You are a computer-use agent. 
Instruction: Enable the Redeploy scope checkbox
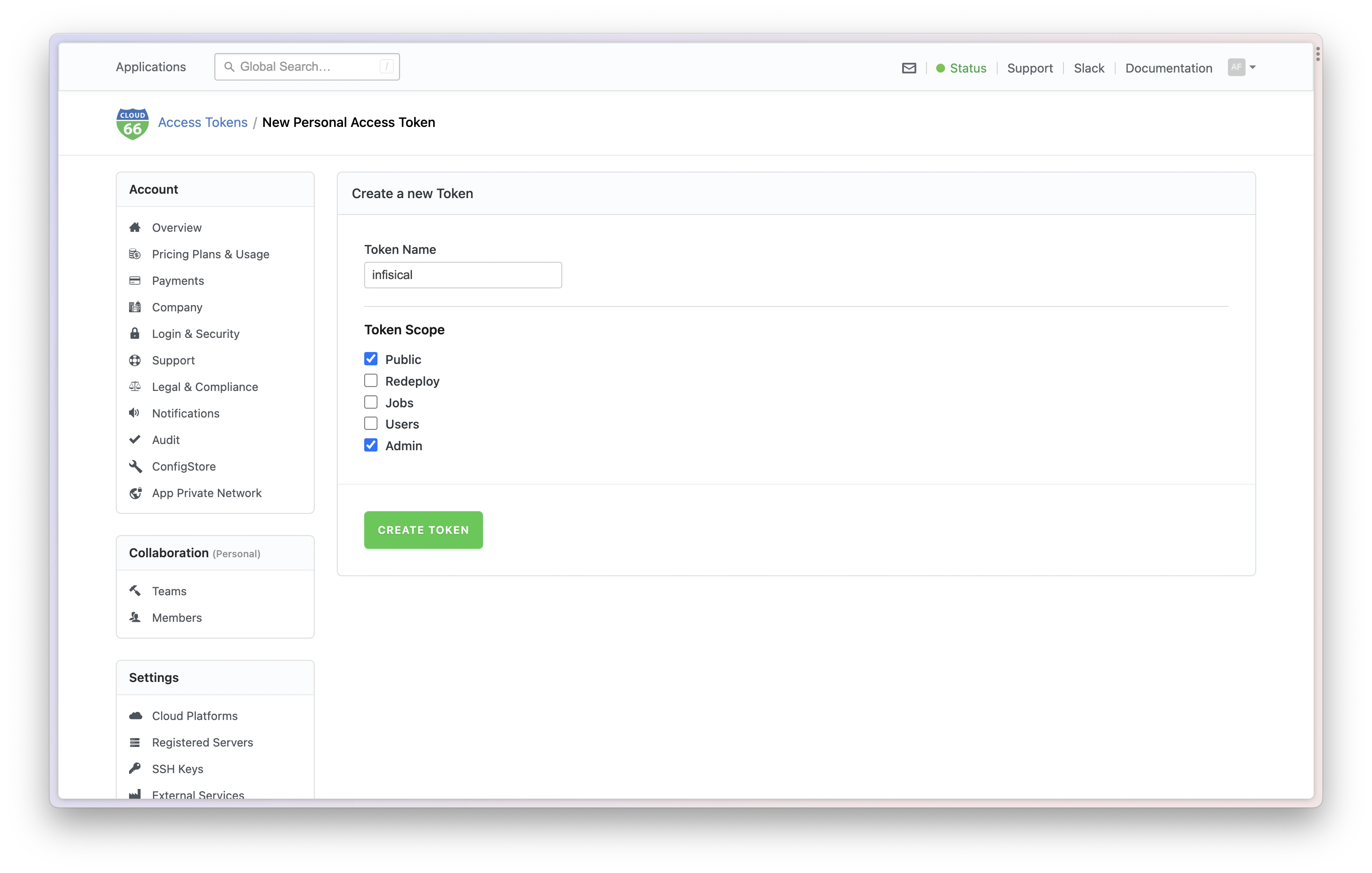point(371,380)
